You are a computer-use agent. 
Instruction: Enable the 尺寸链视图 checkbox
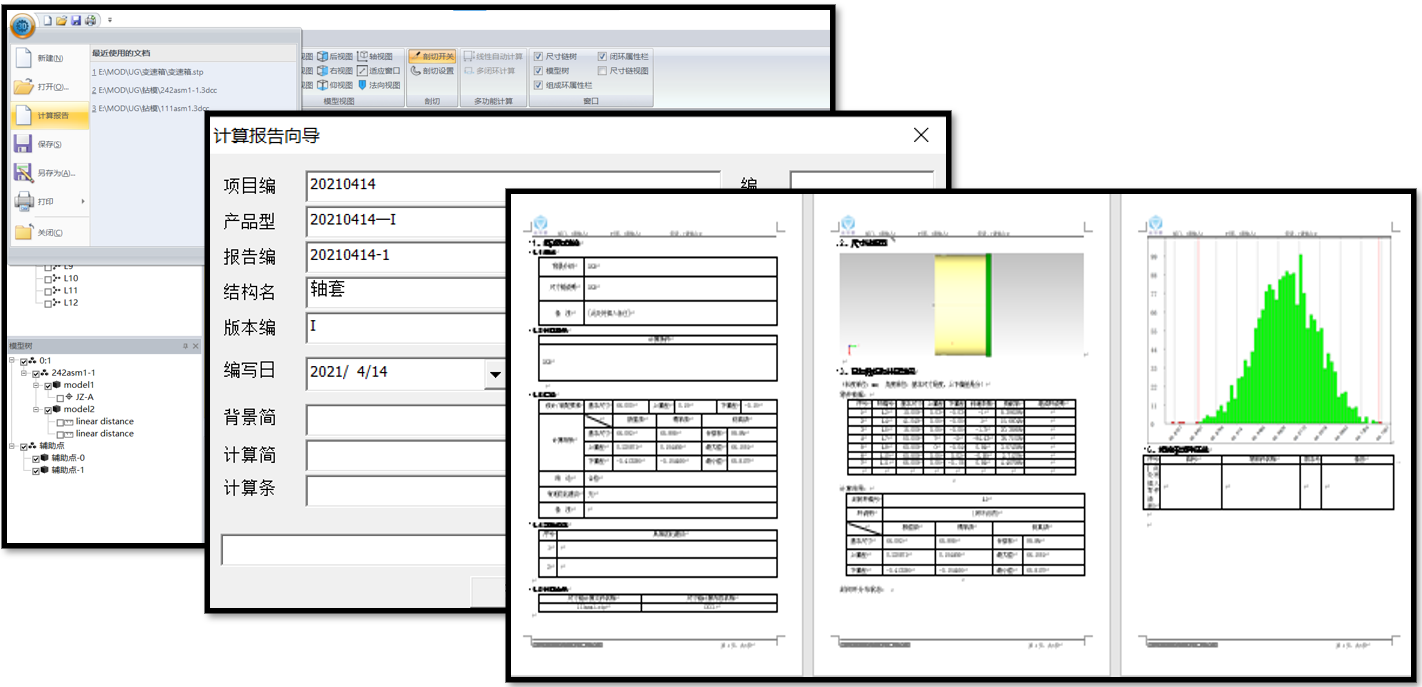pos(602,71)
